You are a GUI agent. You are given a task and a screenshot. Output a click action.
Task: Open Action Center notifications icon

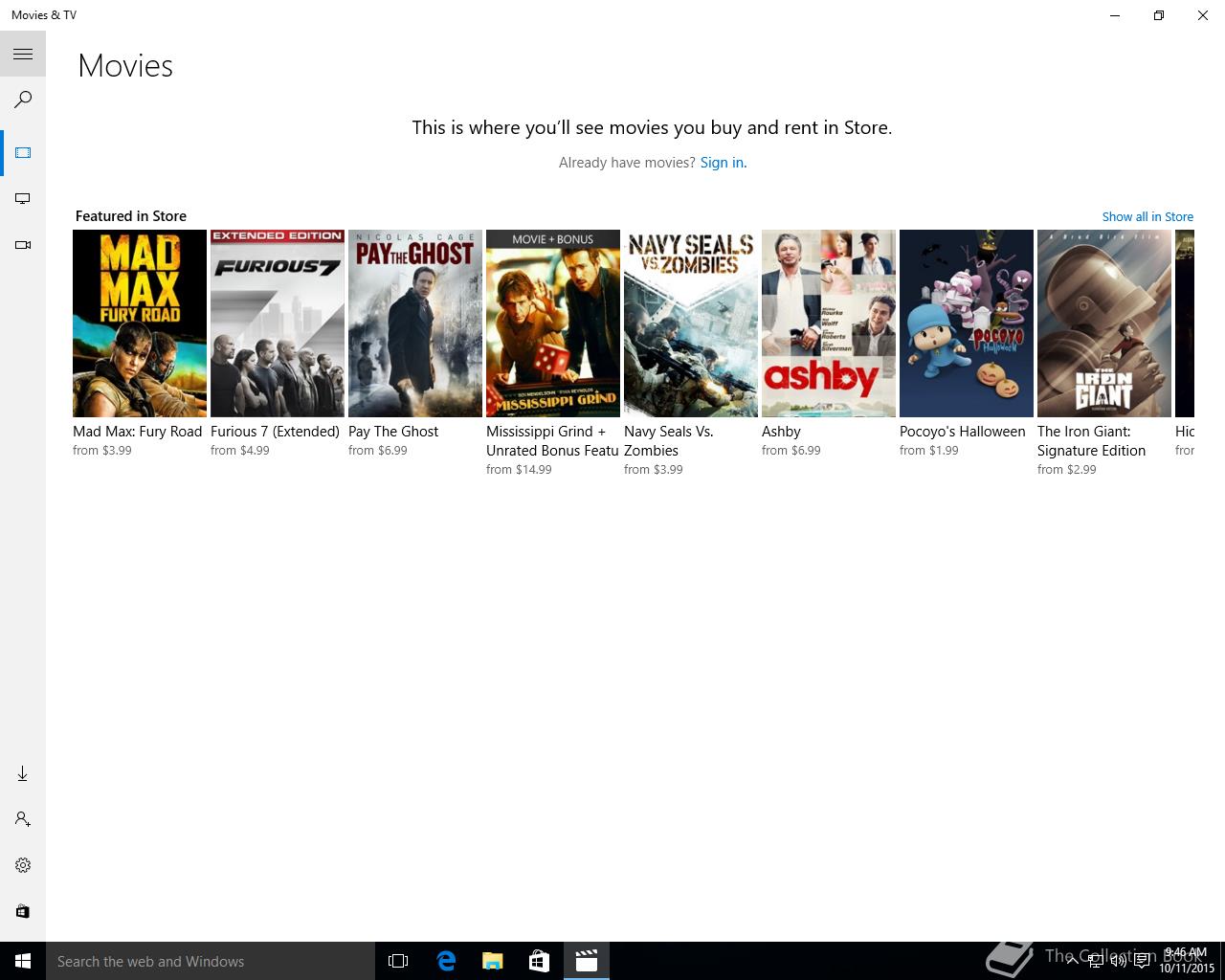coord(1142,961)
